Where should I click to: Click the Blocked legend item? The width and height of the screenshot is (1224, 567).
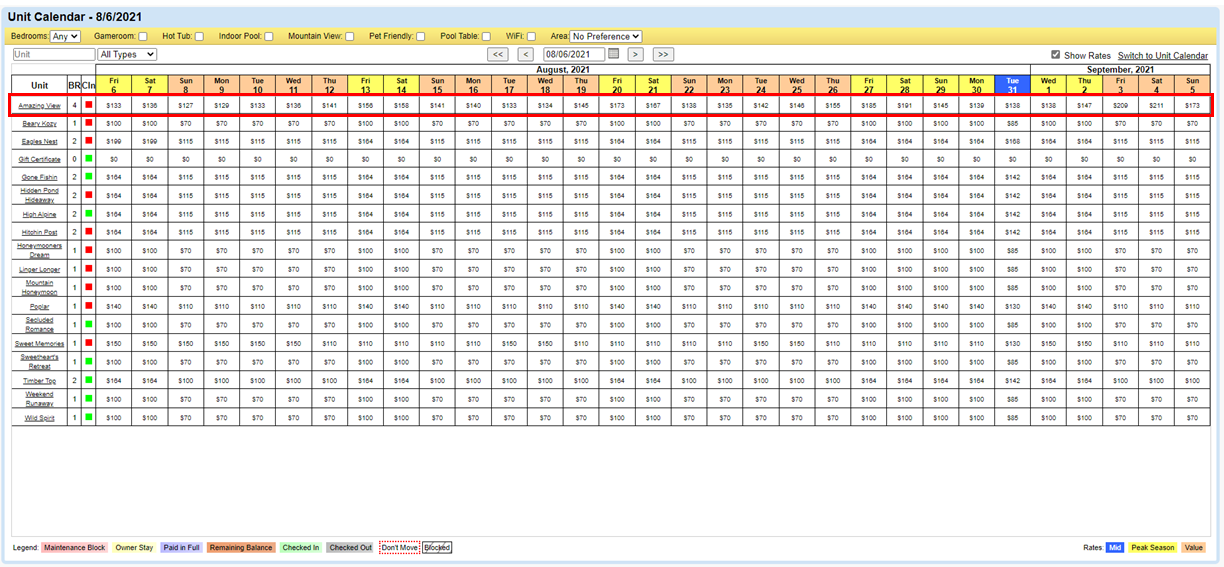(436, 548)
